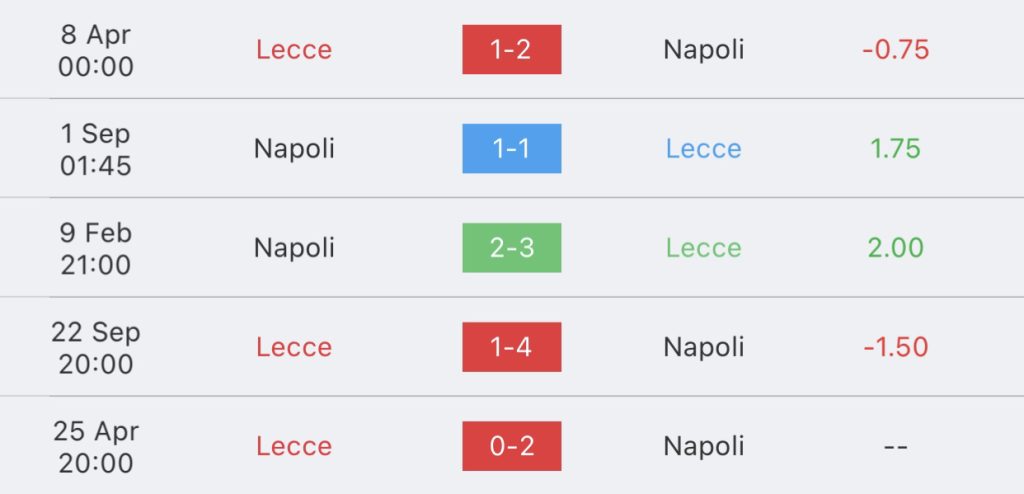This screenshot has height=494, width=1024.
Task: Select the green 2-3 score badge
Action: pyautogui.click(x=511, y=248)
